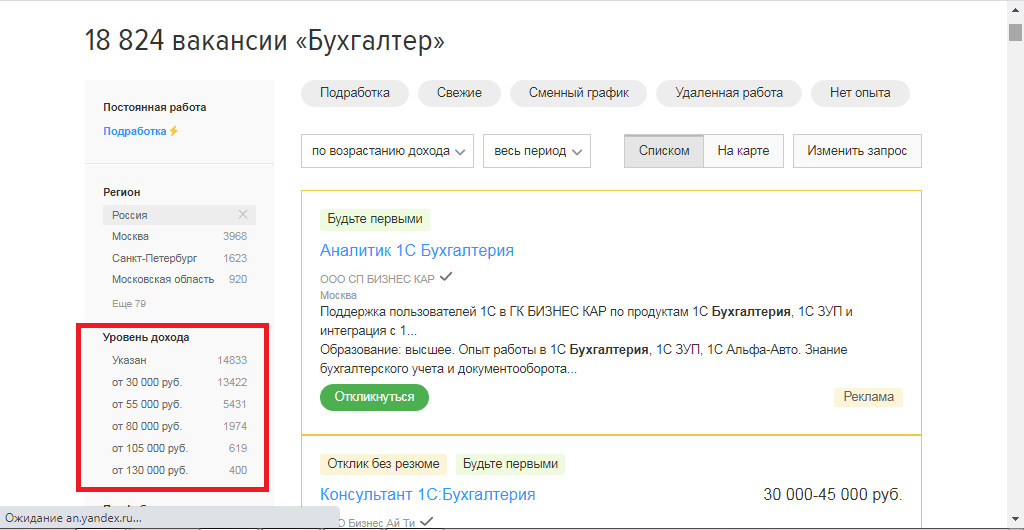Remove the Россия region filter (X icon)
The height and width of the screenshot is (530, 1024).
(242, 215)
